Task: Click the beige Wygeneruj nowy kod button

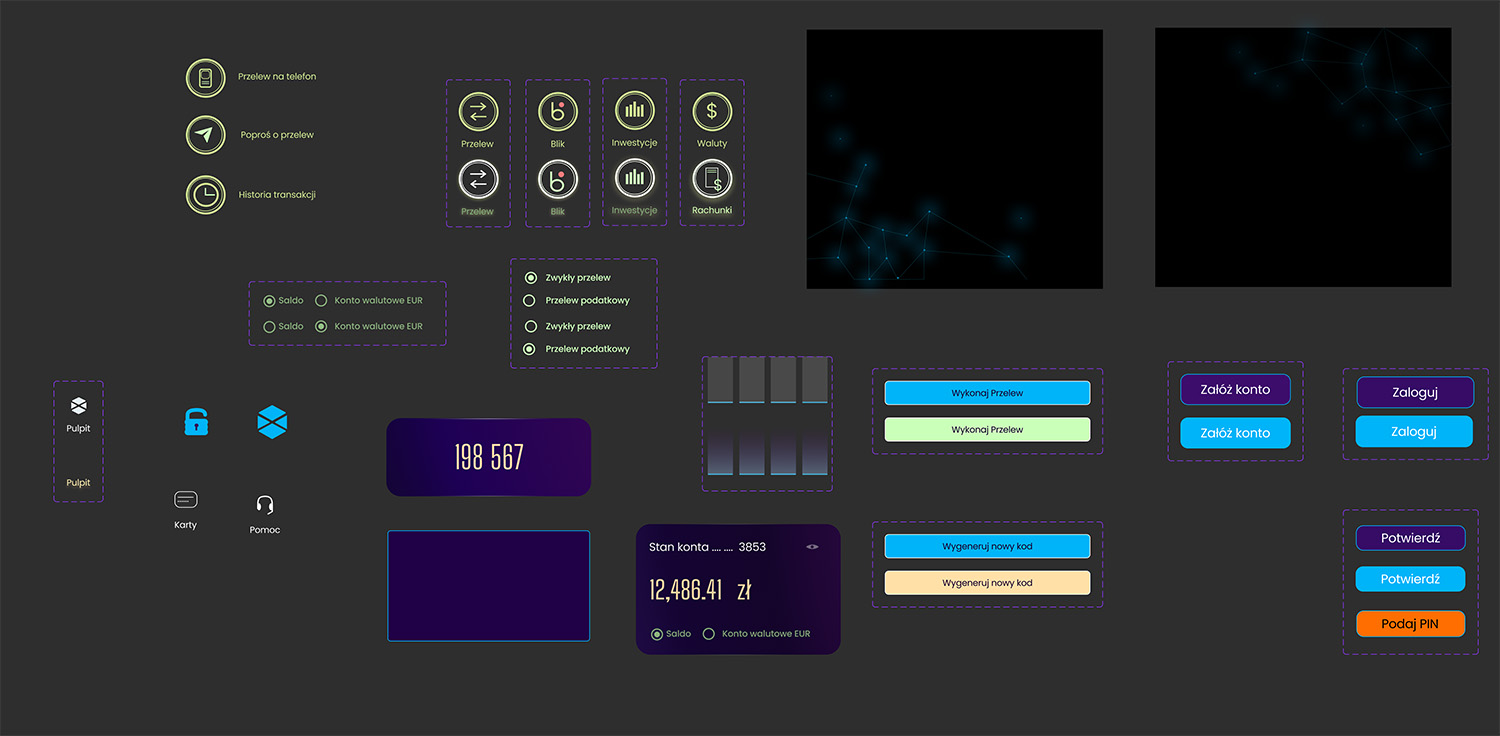Action: [x=987, y=583]
